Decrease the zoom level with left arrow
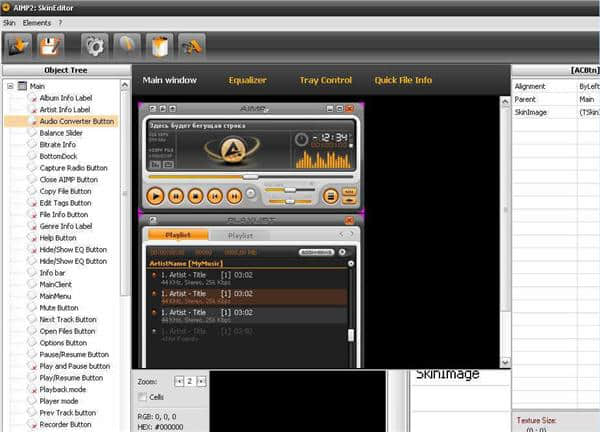 (180, 381)
